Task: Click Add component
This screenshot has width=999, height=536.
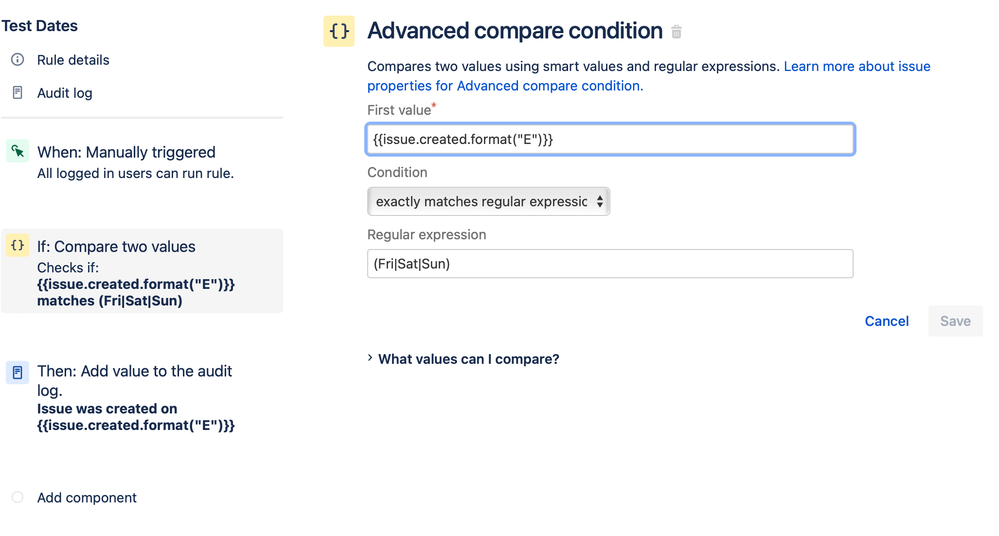Action: pyautogui.click(x=87, y=498)
